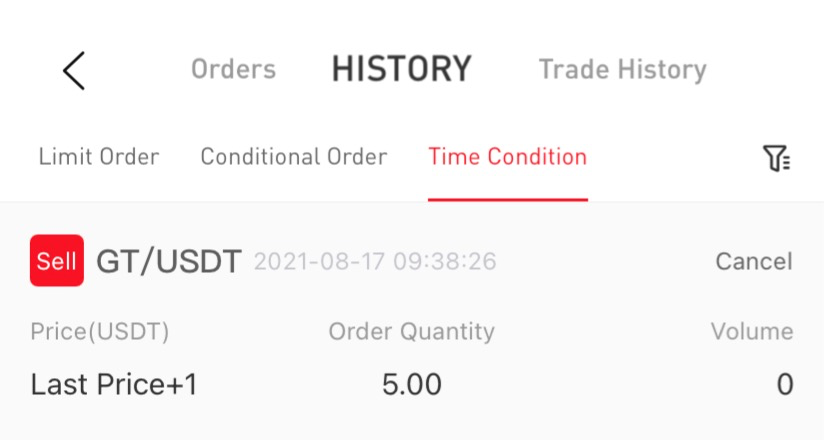
Task: Open the Trade History tab
Action: [x=622, y=70]
